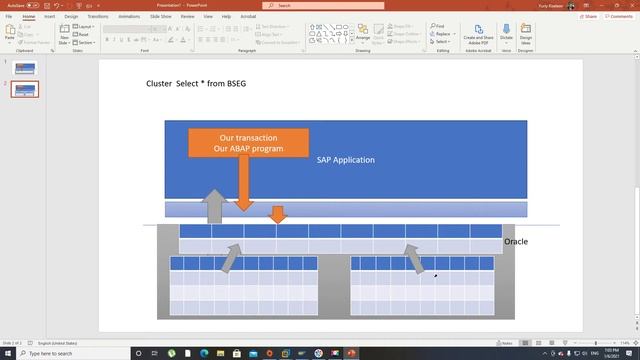Open the Text Direction dropdown
Image resolution: width=640 pixels, height=360 pixels.
click(273, 27)
